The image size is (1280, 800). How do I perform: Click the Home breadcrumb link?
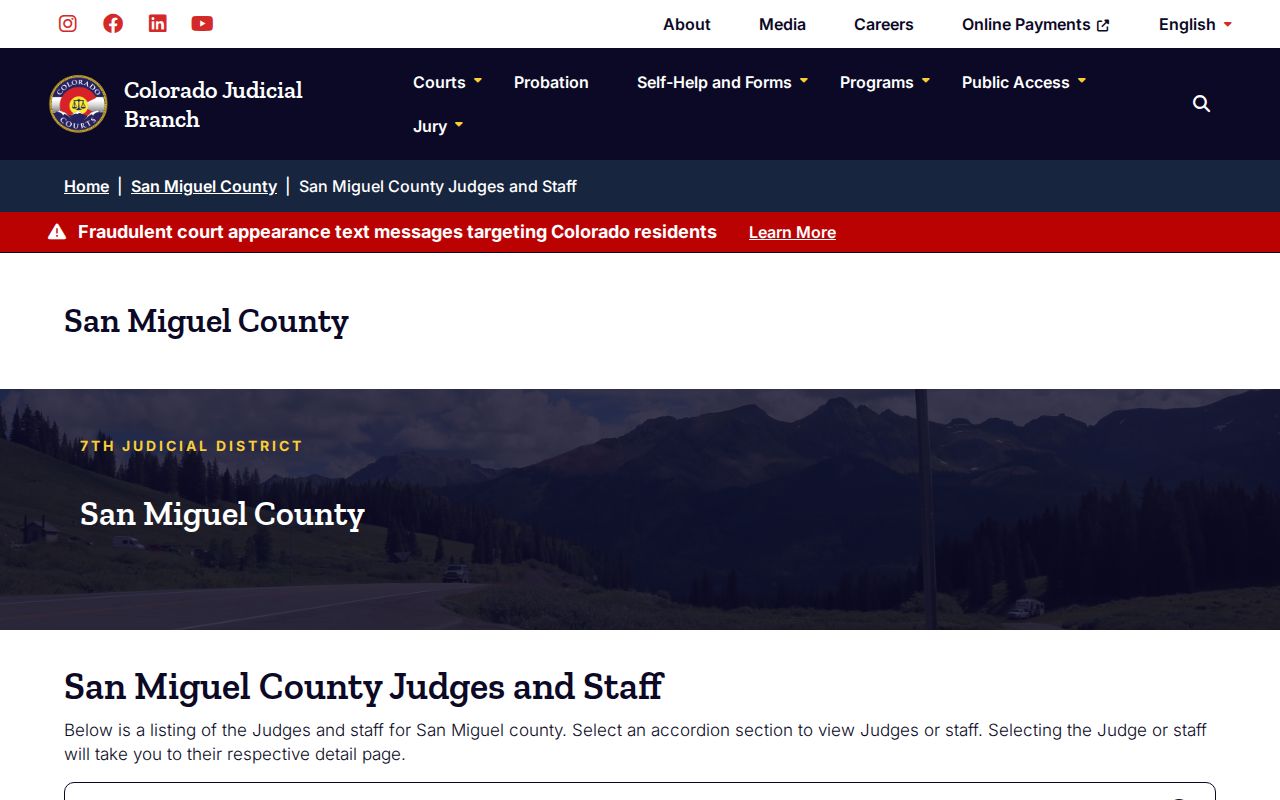86,186
